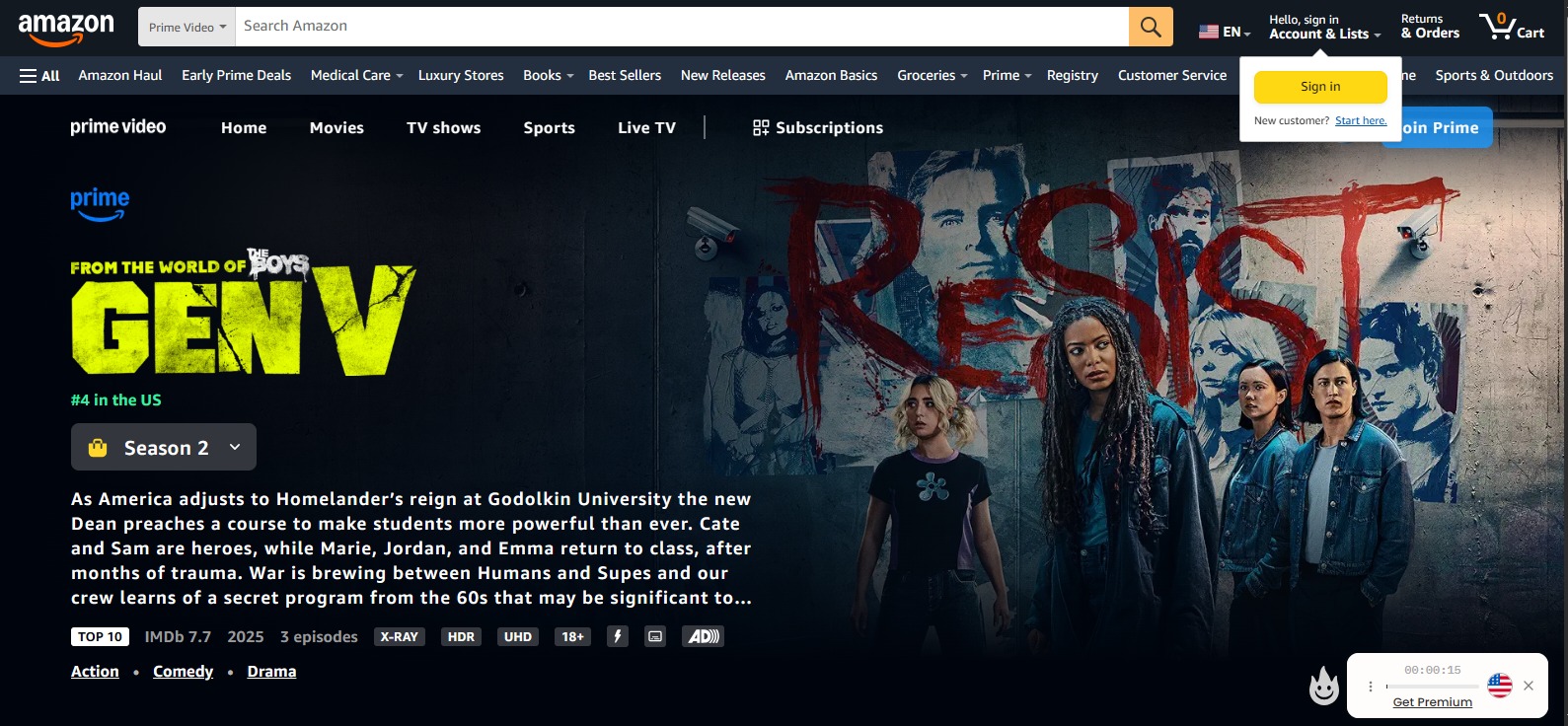
Task: Open Amazon Haul
Action: click(x=120, y=75)
